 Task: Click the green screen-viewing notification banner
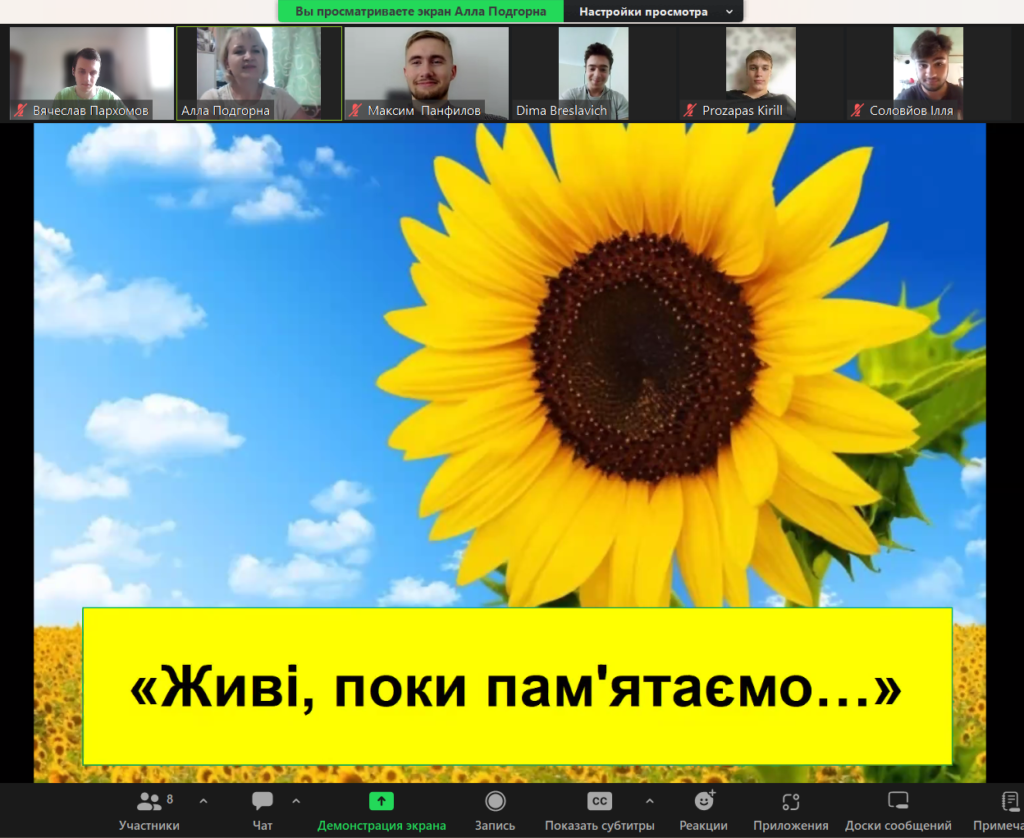(x=421, y=11)
